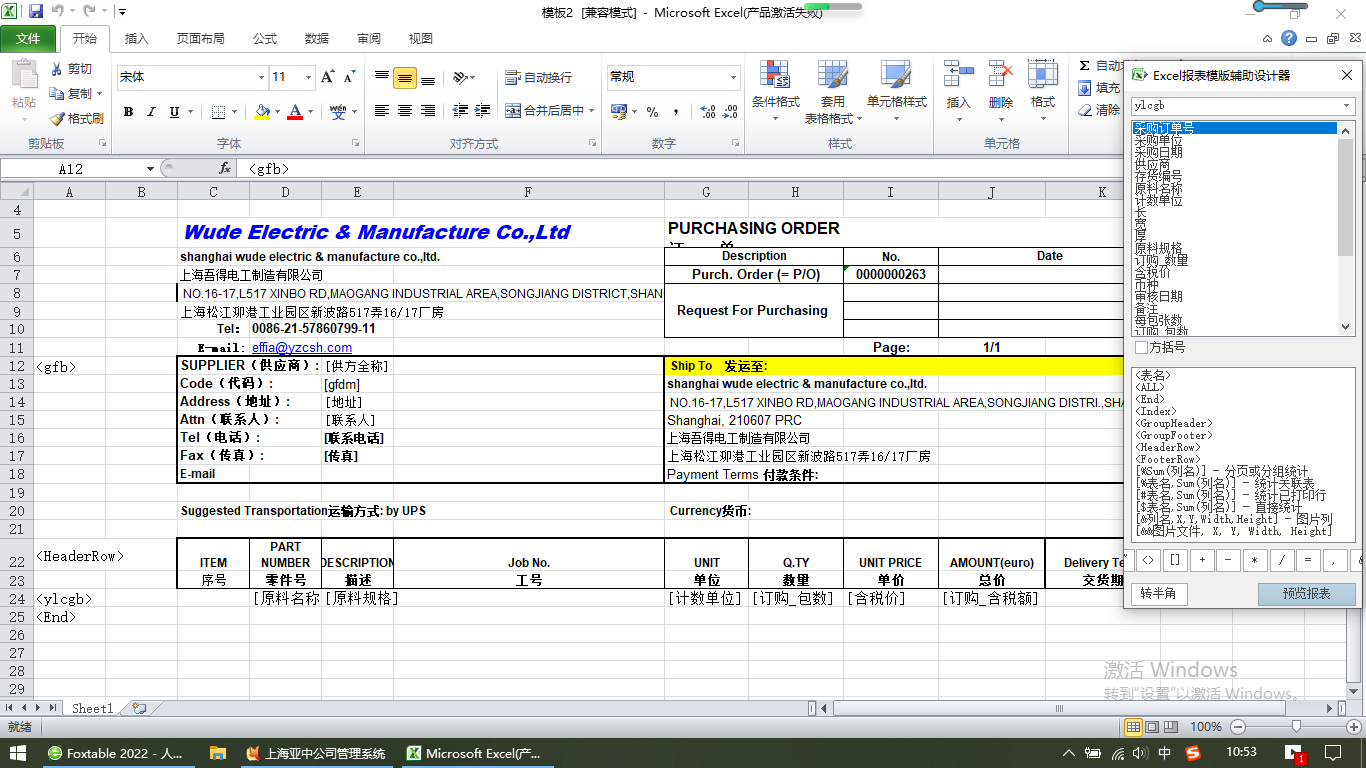This screenshot has width=1366, height=768.
Task: Open the Excel Help question mark icon
Action: tap(1289, 39)
